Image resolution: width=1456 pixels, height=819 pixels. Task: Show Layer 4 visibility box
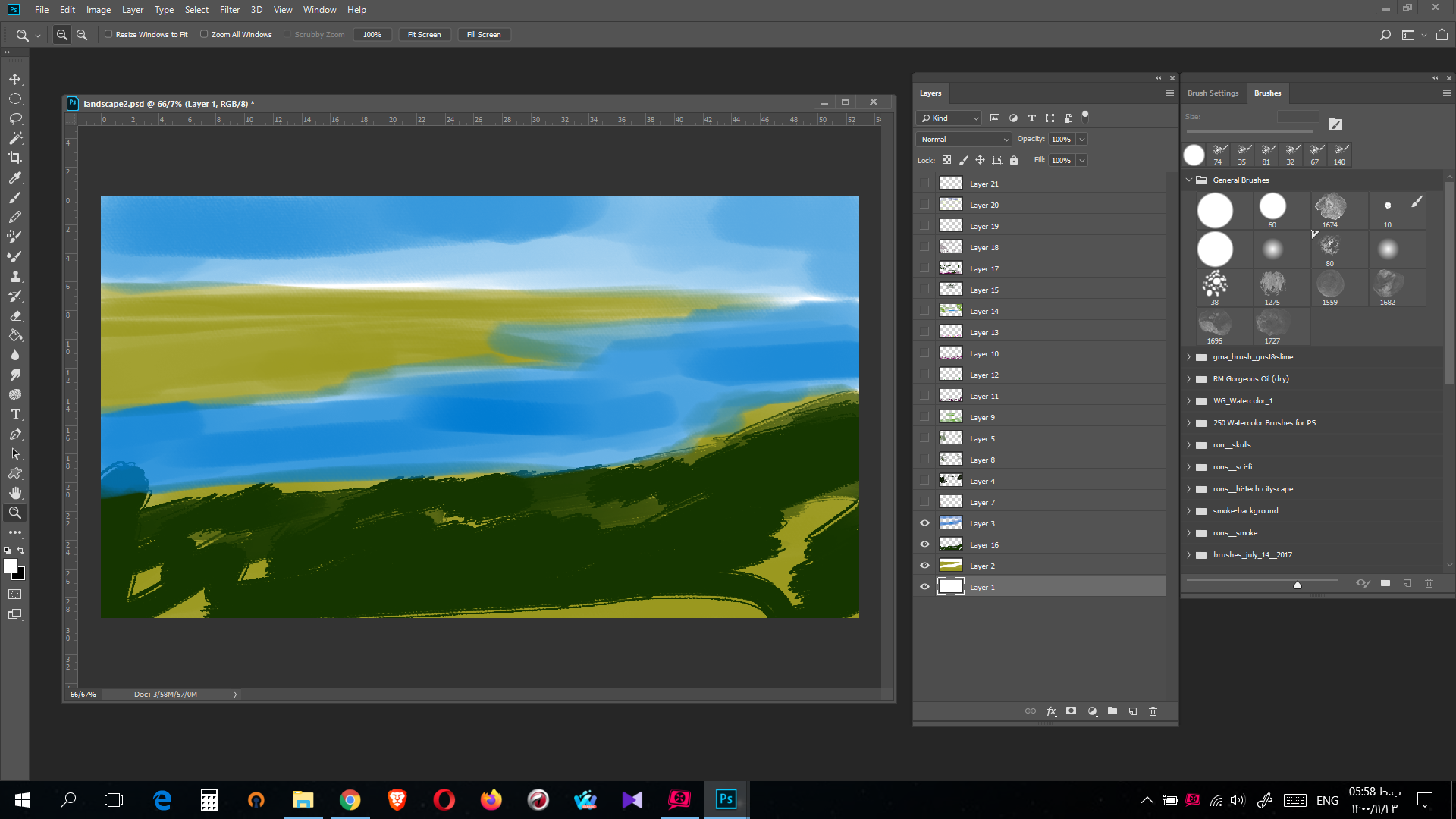coord(924,481)
